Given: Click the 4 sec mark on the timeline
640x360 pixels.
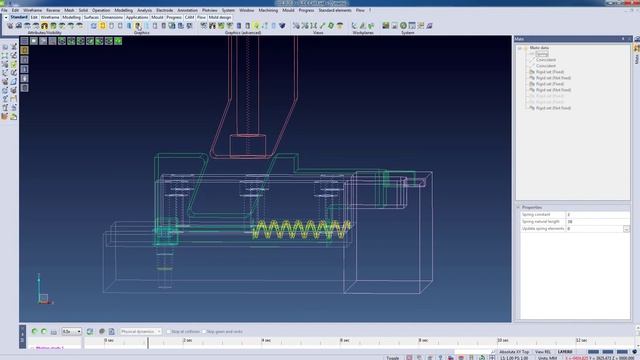Looking at the screenshot, I should tap(266, 340).
